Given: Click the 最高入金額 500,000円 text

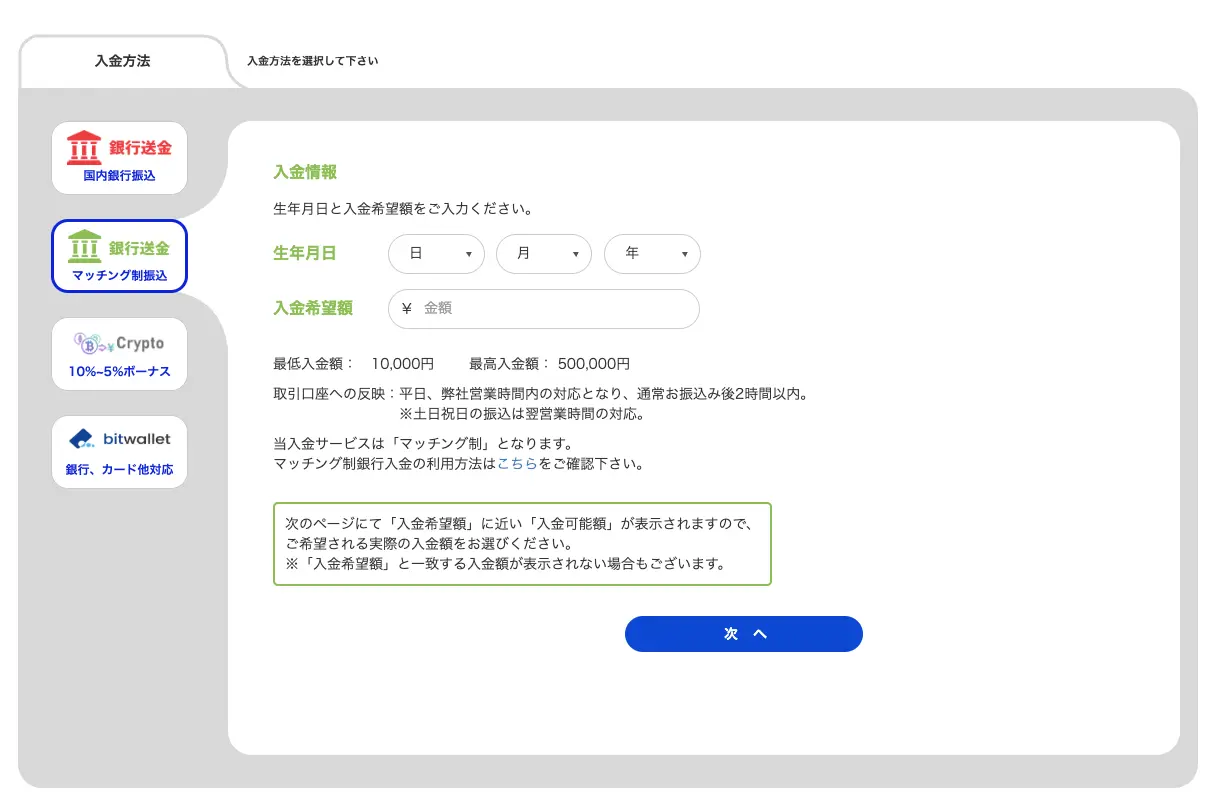Looking at the screenshot, I should (549, 364).
